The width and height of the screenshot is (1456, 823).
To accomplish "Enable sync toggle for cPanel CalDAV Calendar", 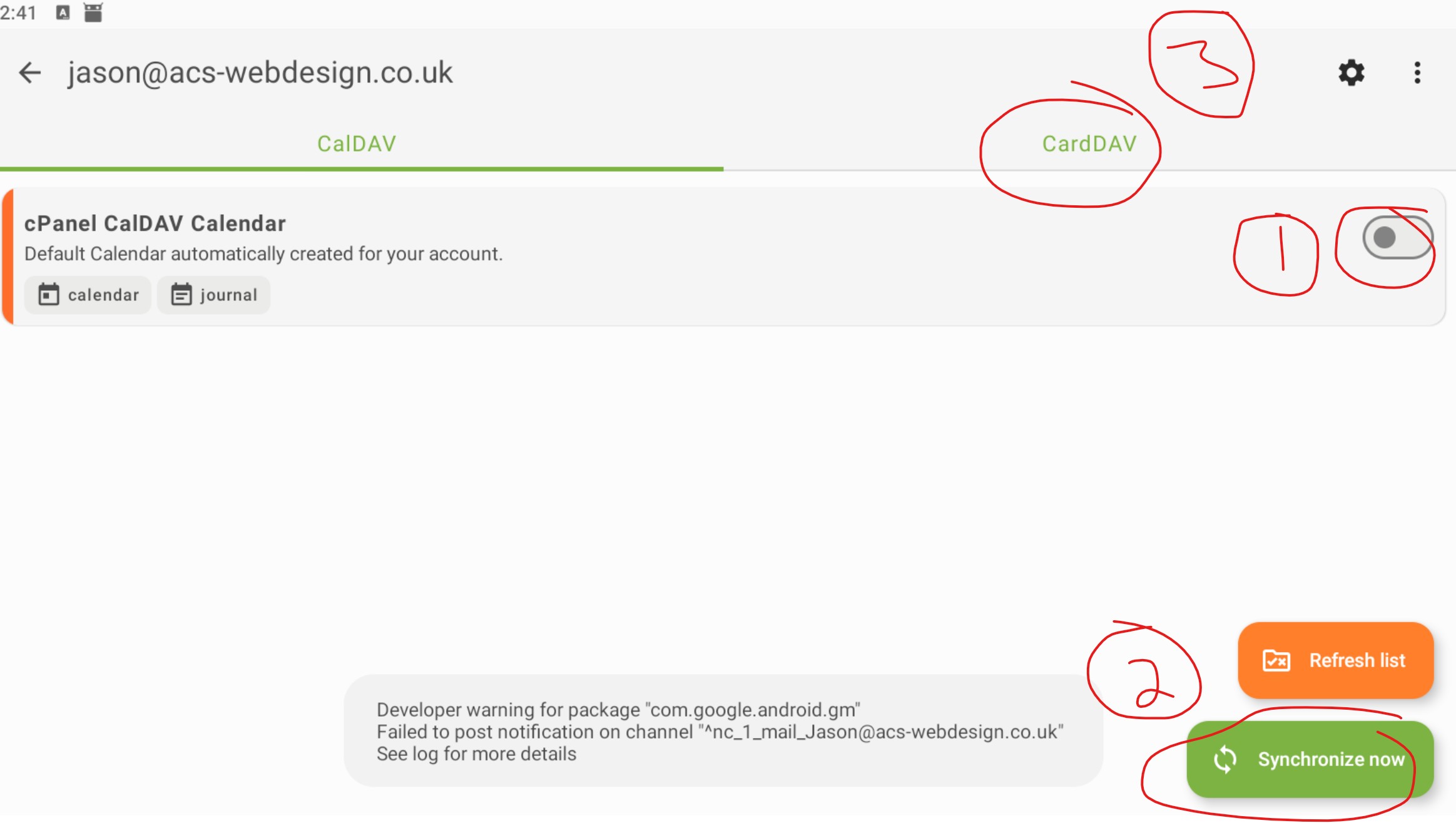I will pyautogui.click(x=1397, y=238).
